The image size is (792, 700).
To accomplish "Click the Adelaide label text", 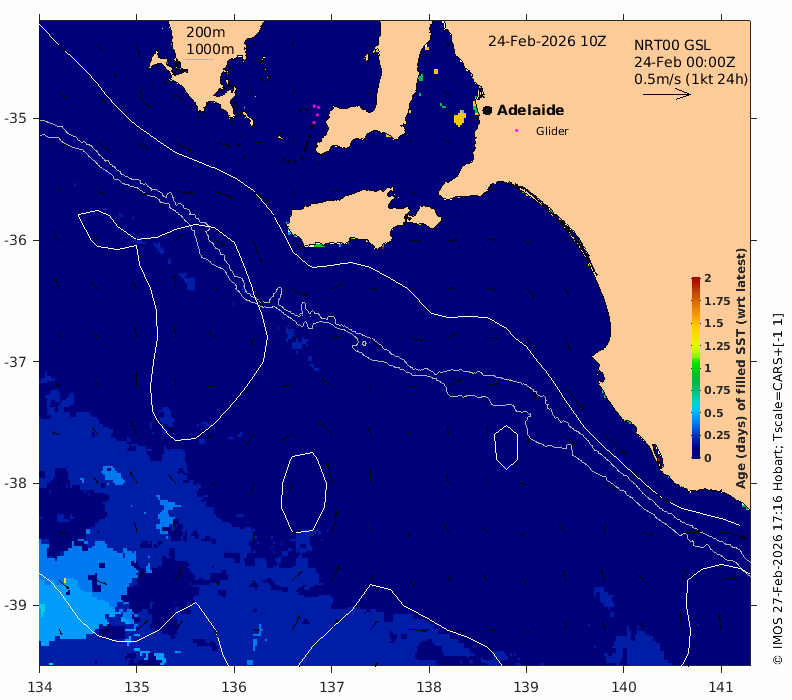I will 530,110.
